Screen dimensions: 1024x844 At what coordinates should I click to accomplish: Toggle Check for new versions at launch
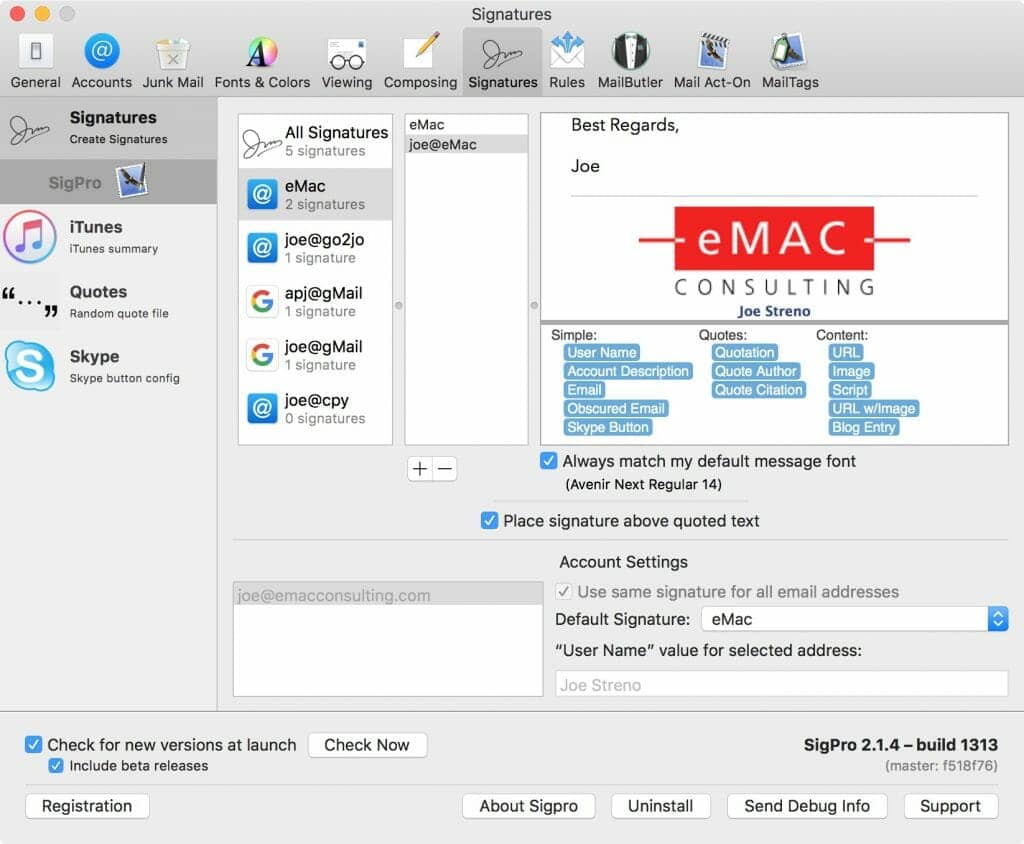point(33,744)
